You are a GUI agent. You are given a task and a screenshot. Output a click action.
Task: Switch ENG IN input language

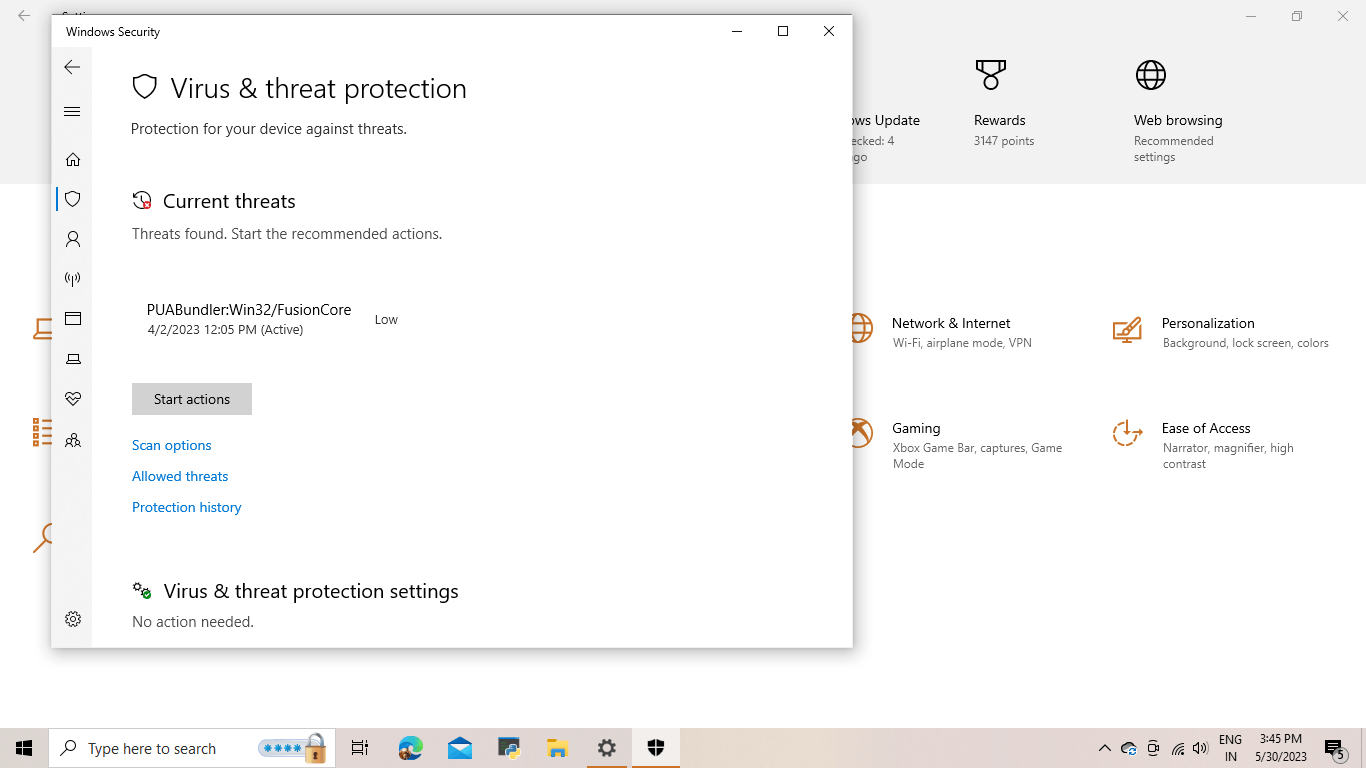coord(1230,748)
